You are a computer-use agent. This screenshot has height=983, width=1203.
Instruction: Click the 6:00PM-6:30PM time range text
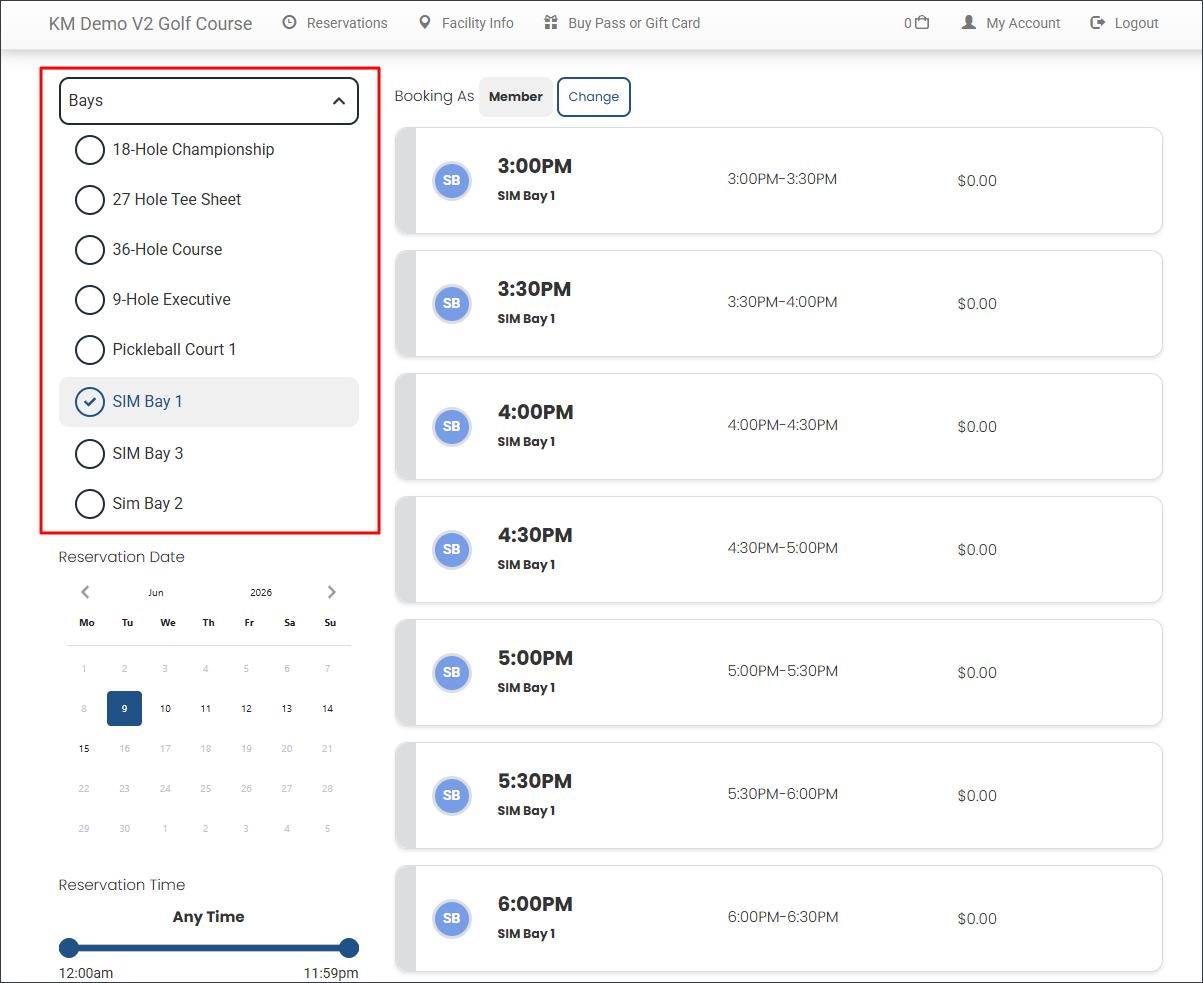pos(783,917)
